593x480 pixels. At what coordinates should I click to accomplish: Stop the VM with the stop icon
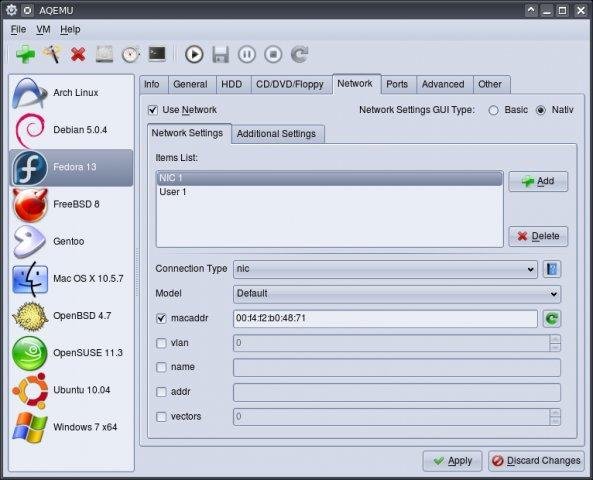tap(273, 54)
